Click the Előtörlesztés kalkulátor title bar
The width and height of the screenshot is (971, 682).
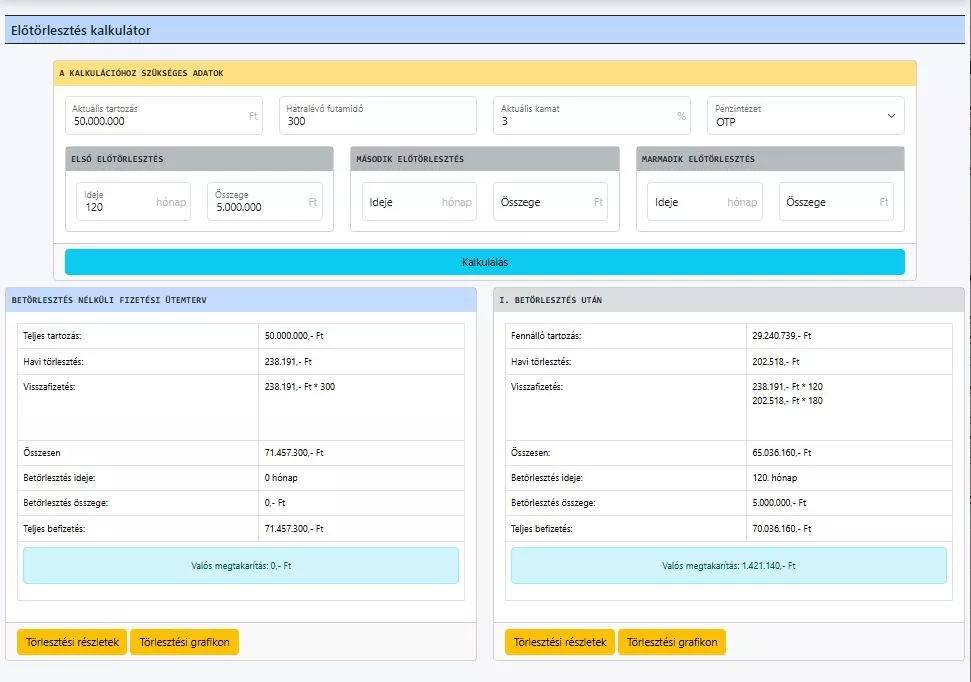tap(484, 31)
